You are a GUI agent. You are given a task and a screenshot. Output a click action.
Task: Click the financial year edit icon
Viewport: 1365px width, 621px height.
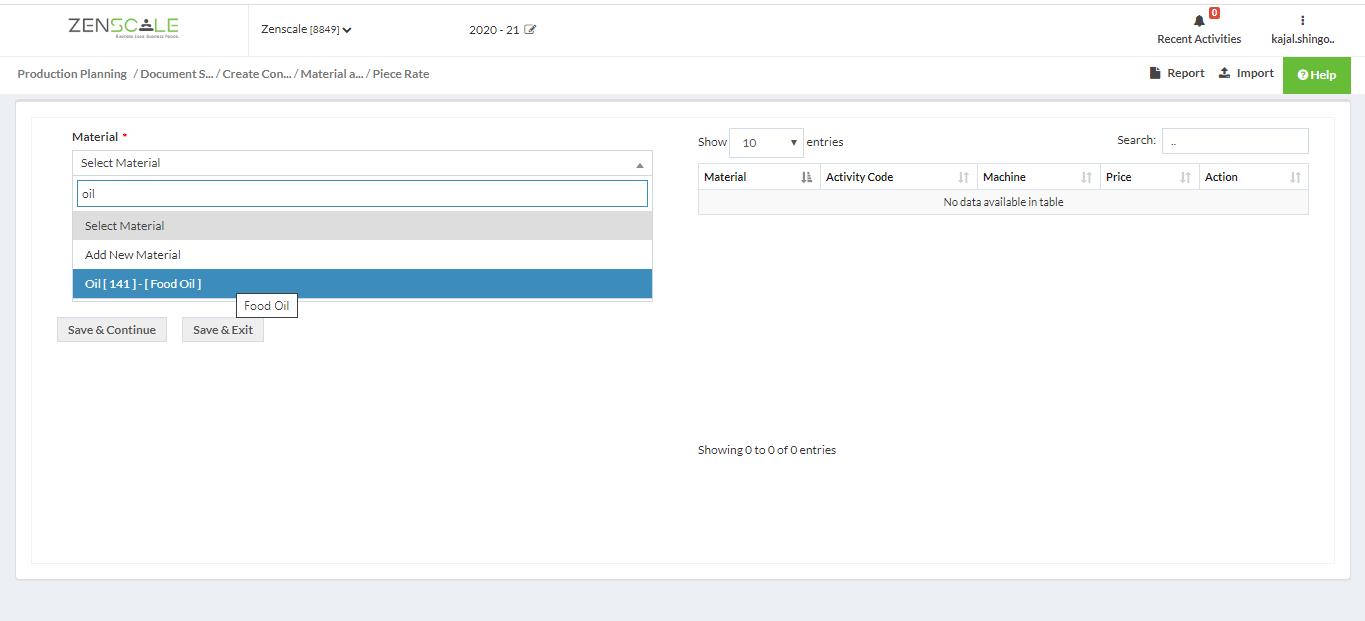click(x=530, y=30)
